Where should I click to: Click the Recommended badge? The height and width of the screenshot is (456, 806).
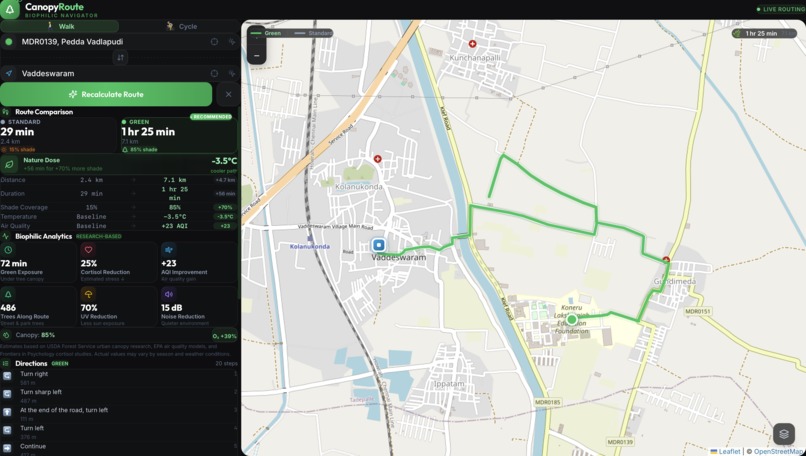coord(211,117)
